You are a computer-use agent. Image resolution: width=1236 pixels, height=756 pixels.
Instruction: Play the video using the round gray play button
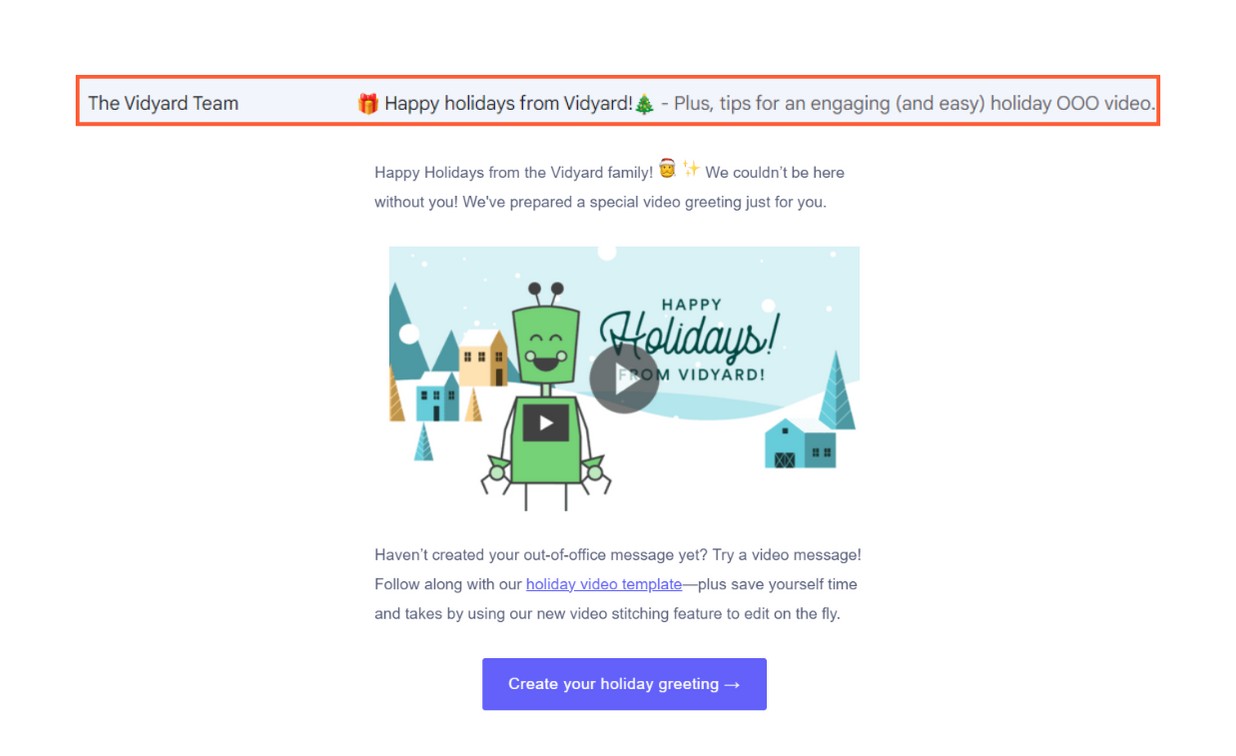[x=624, y=379]
